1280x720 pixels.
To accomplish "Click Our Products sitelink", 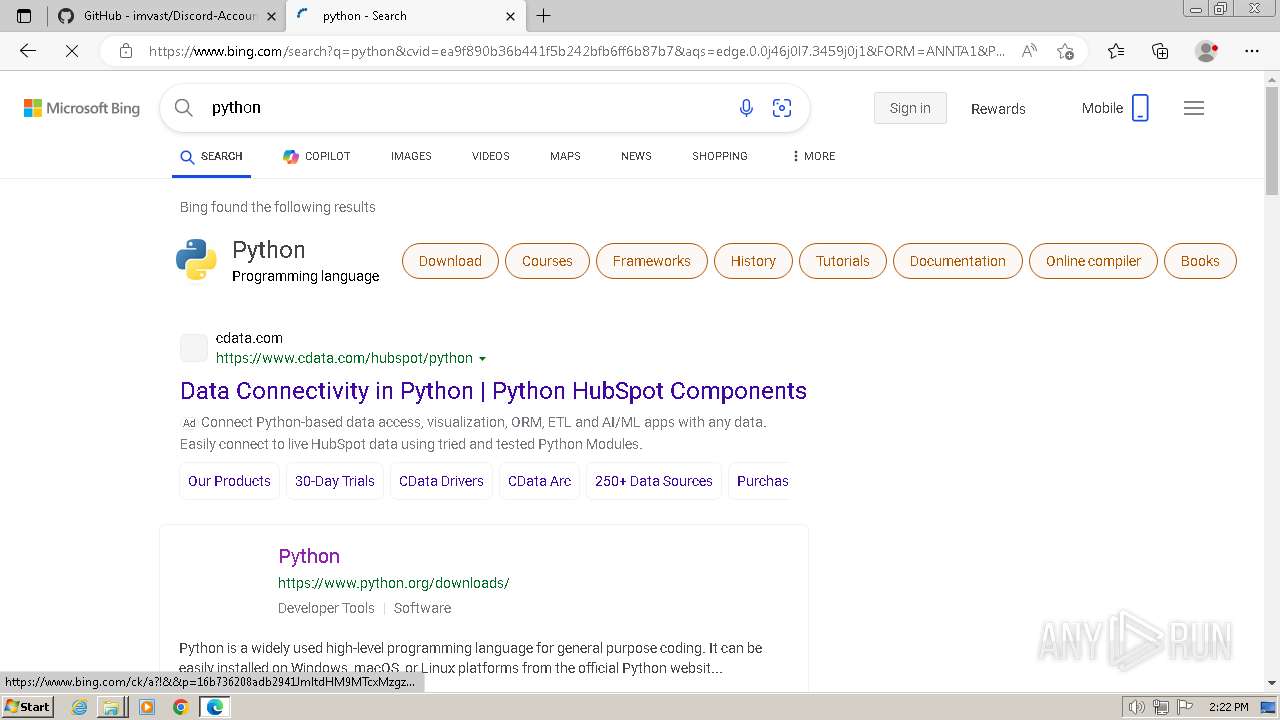I will 229,481.
